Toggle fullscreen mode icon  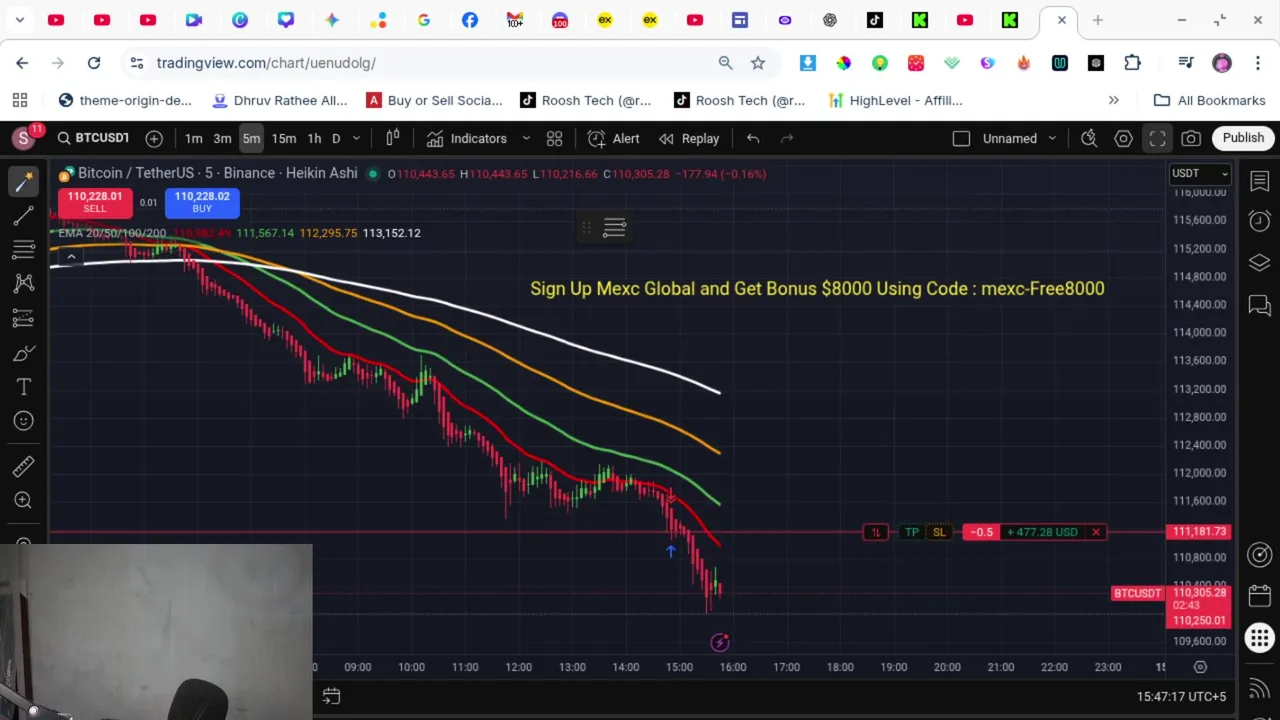point(1157,138)
